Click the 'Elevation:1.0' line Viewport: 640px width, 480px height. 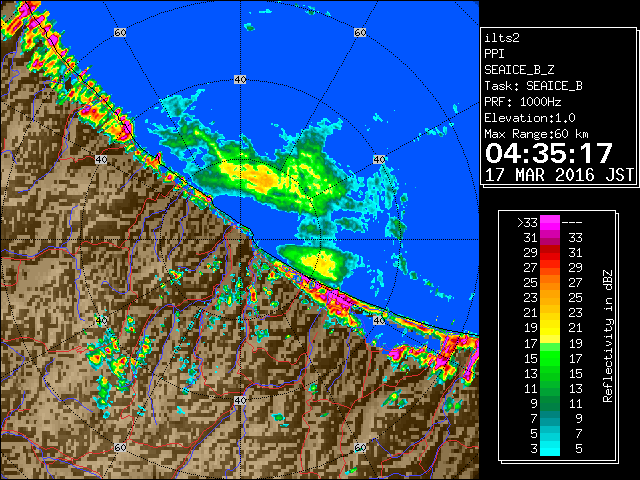point(530,118)
